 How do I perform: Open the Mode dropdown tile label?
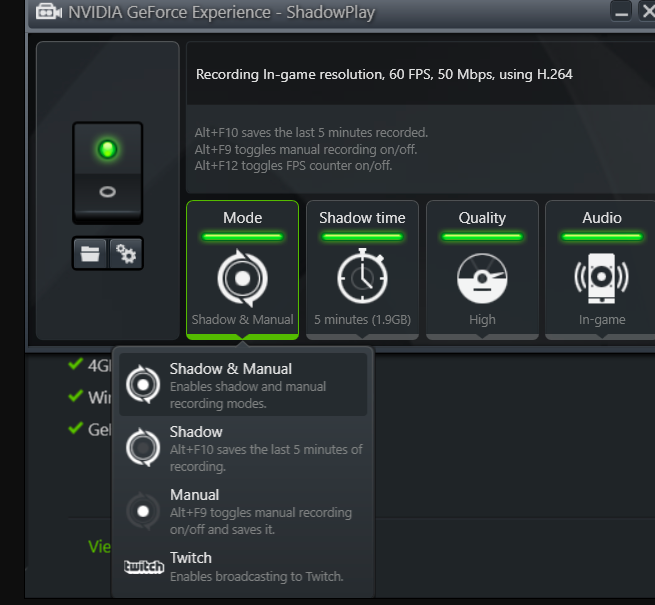(x=242, y=218)
